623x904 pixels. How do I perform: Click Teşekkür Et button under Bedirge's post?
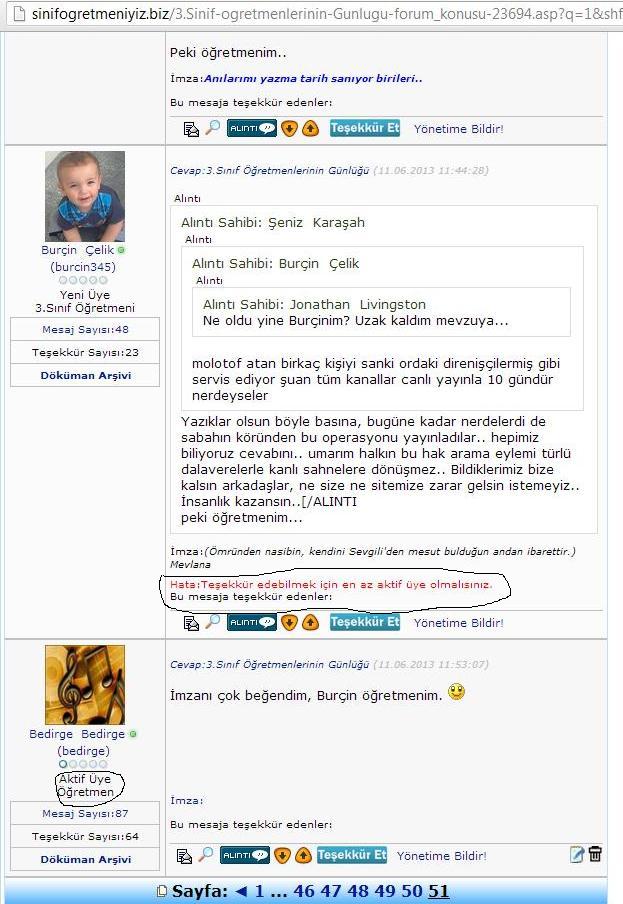(x=352, y=855)
